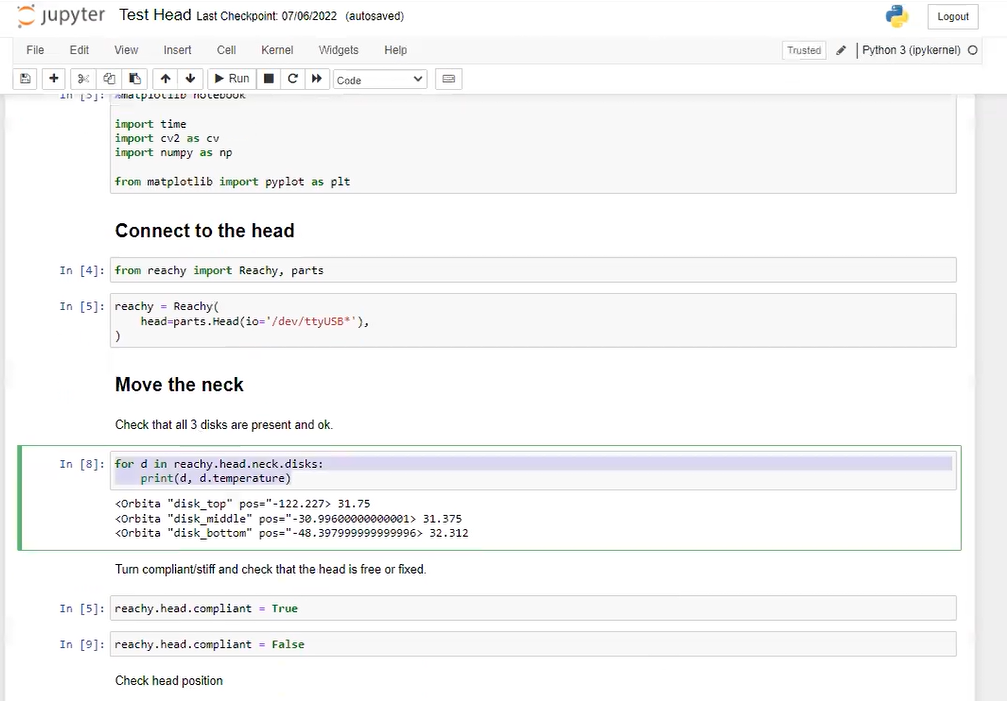Open the cell type Code dropdown
This screenshot has height=701, width=1007.
pyautogui.click(x=380, y=80)
